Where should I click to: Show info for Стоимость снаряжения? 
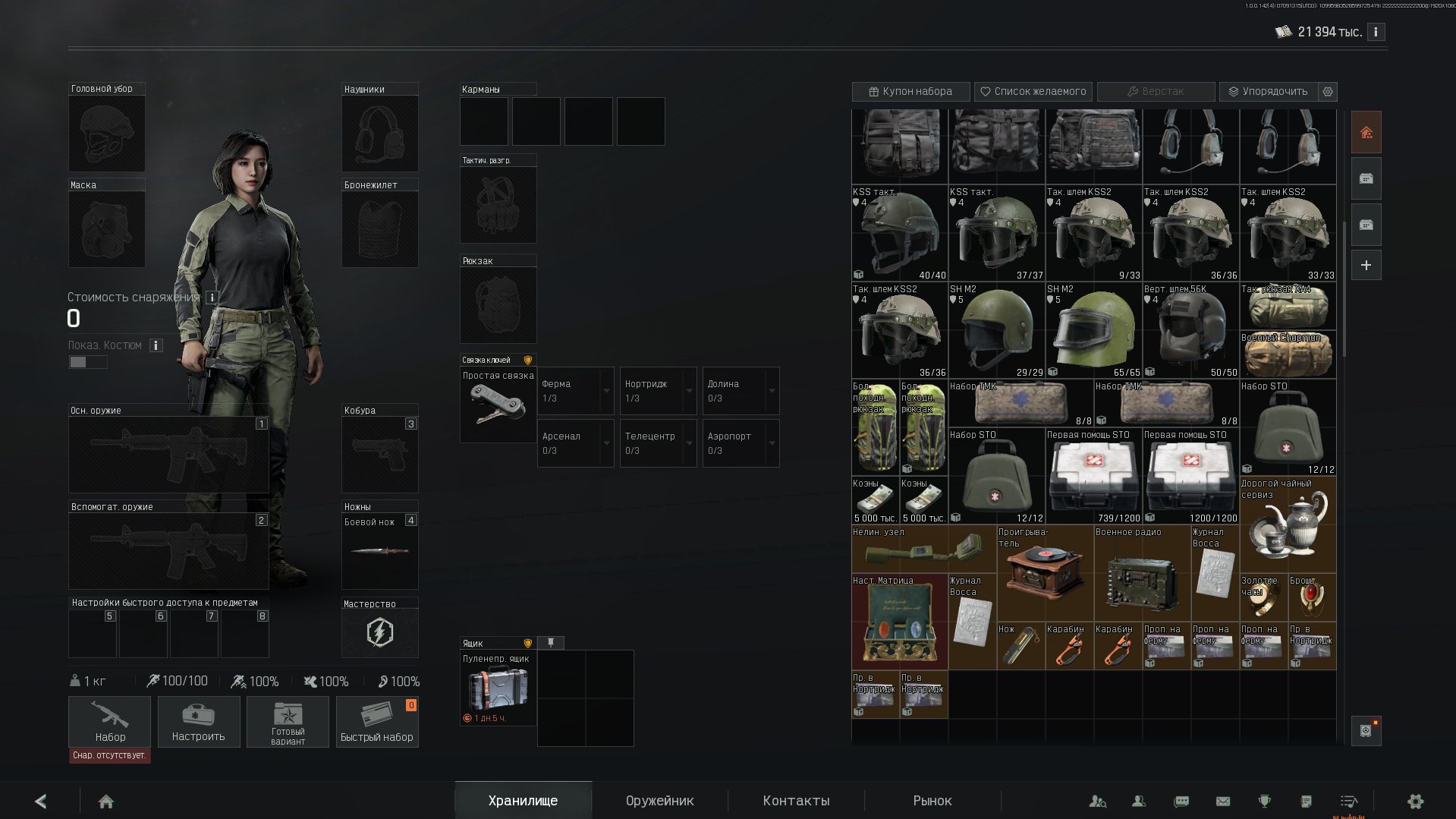[x=212, y=298]
